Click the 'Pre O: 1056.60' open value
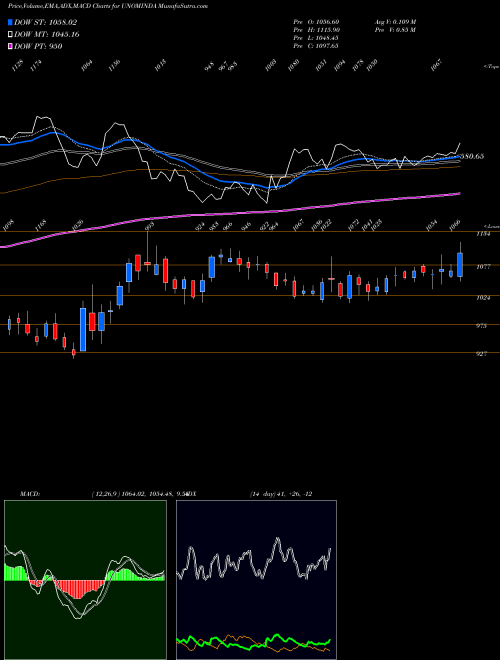 point(316,22)
